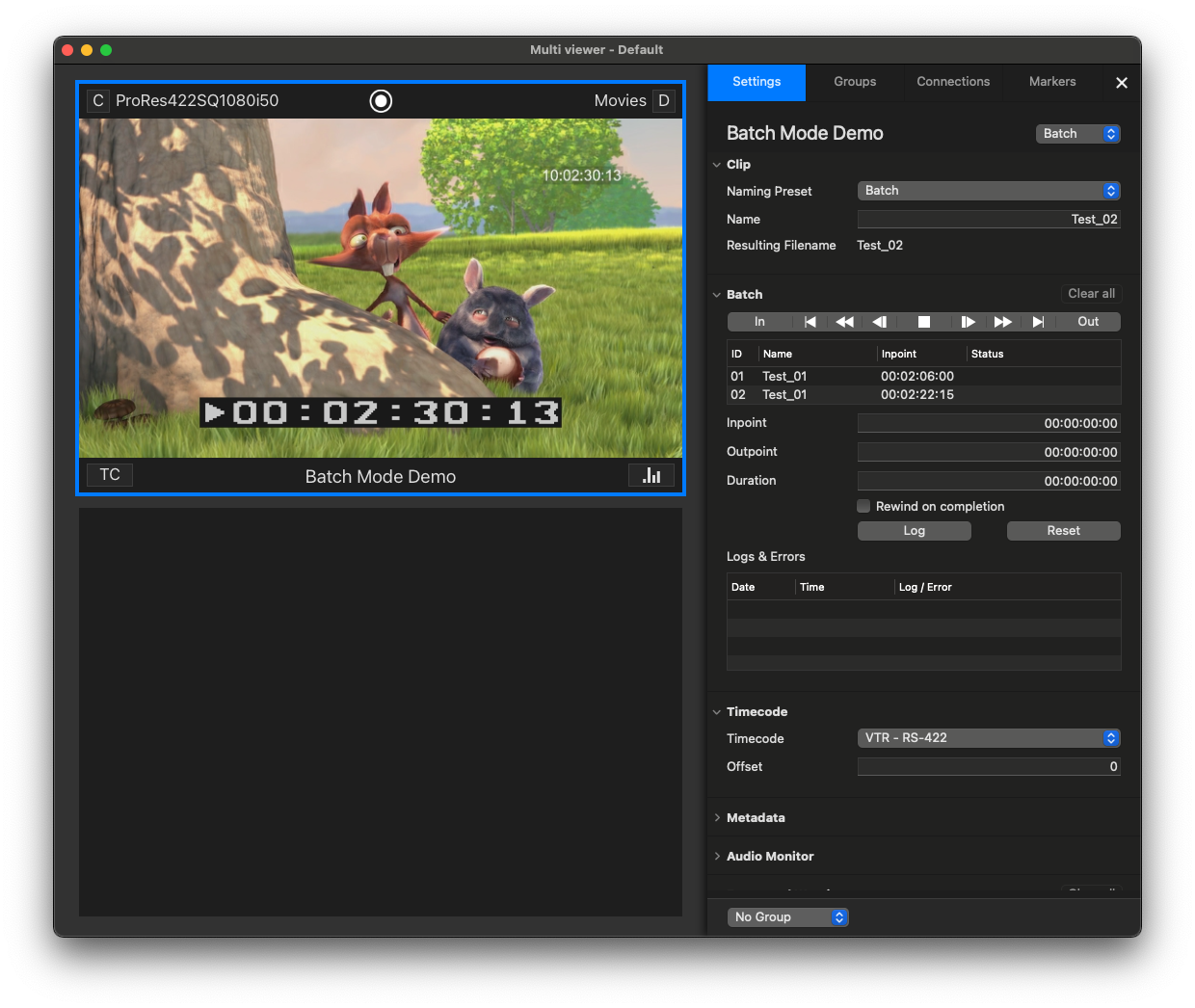
Task: Click the Duration timecode field
Action: pos(989,481)
